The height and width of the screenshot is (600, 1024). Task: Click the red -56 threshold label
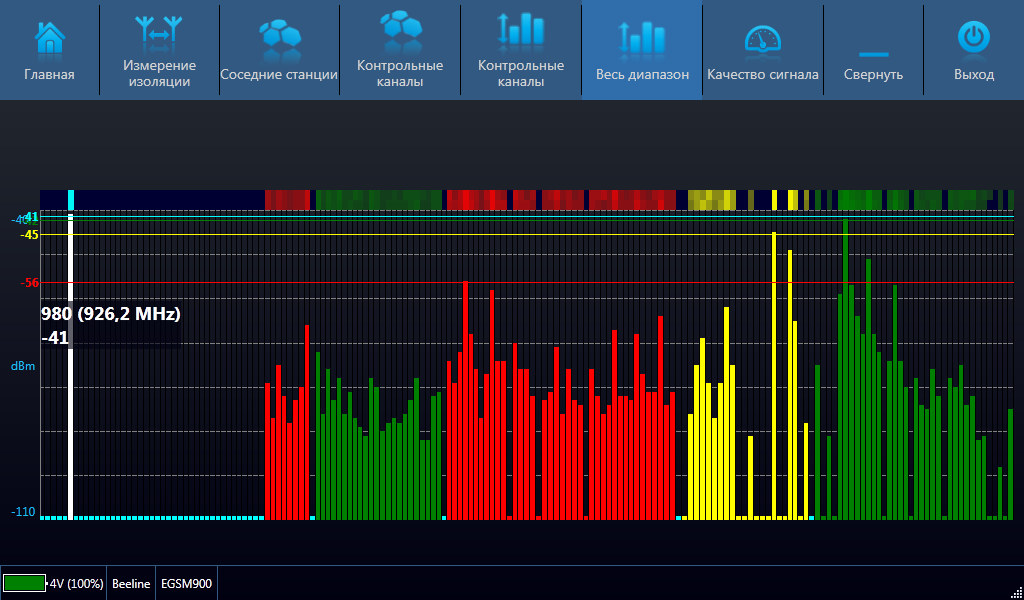coord(29,283)
